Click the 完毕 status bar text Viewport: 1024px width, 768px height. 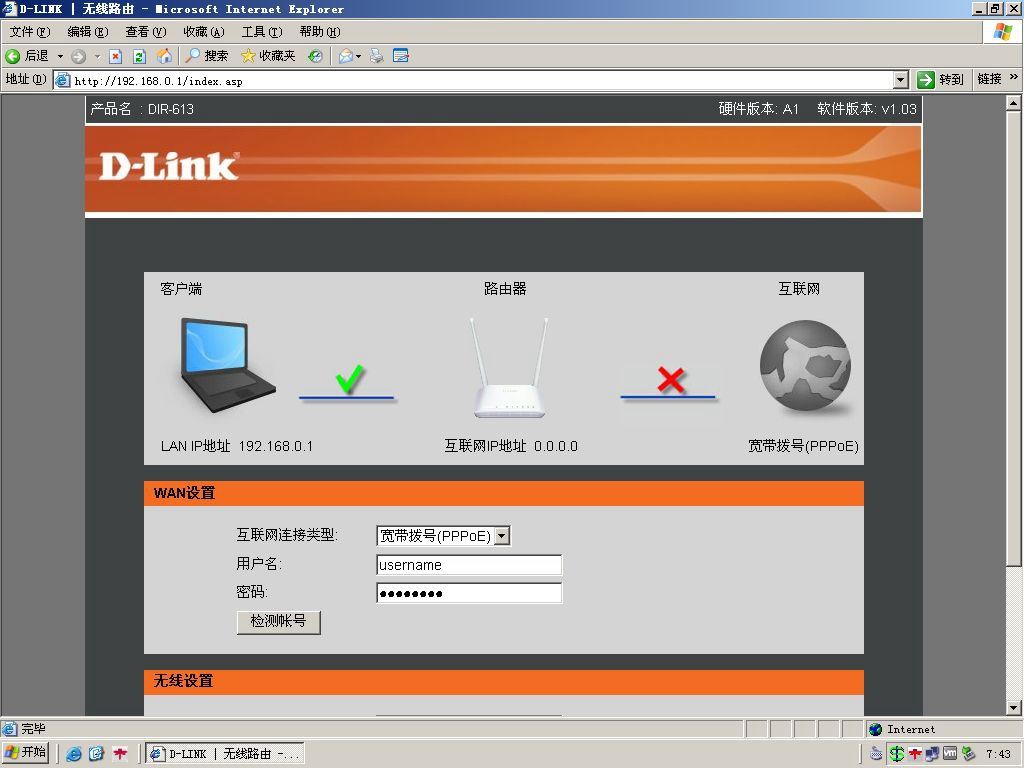click(x=33, y=729)
